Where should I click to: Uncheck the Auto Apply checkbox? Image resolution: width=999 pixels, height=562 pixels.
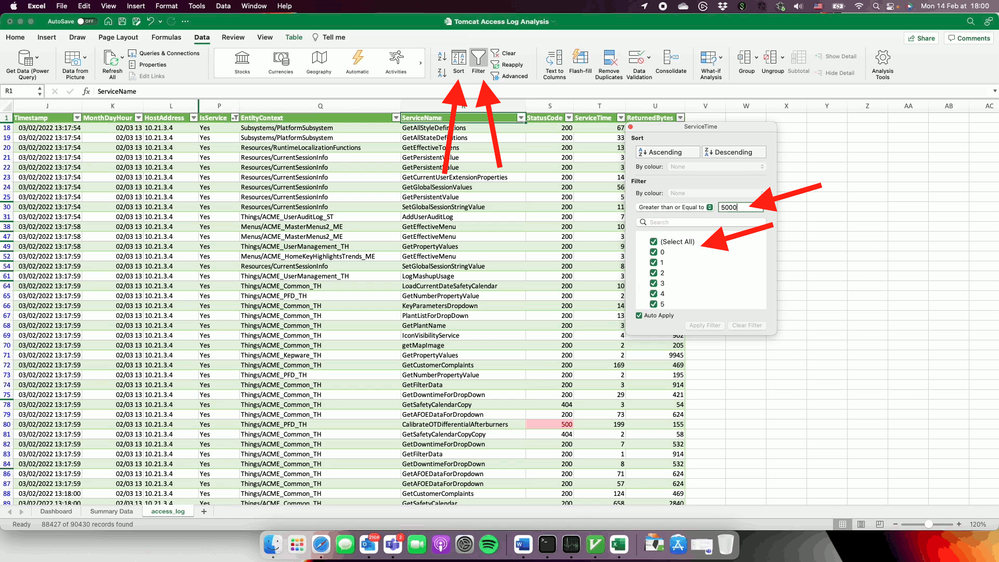pos(640,315)
